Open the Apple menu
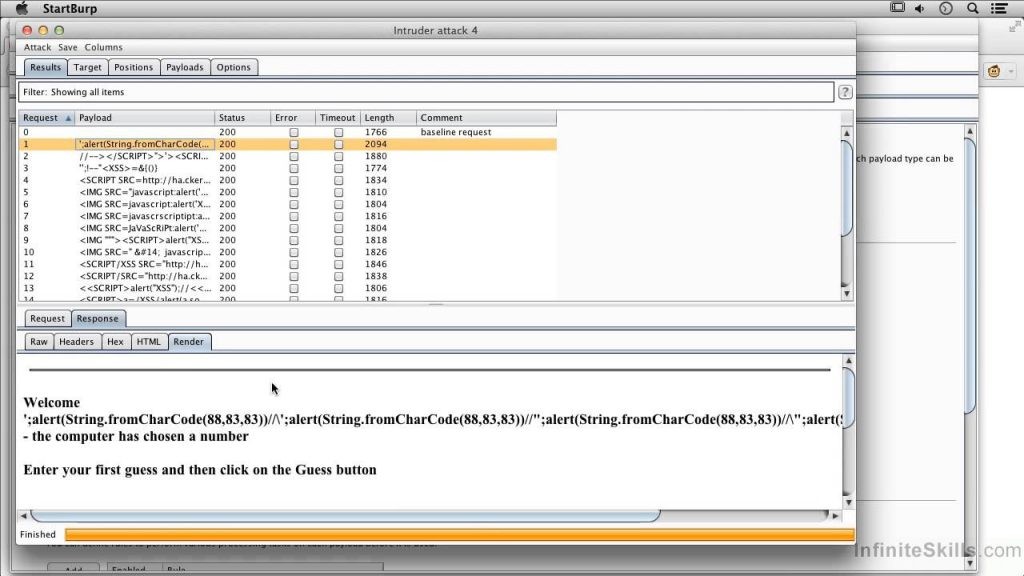This screenshot has height=576, width=1024. 22,8
